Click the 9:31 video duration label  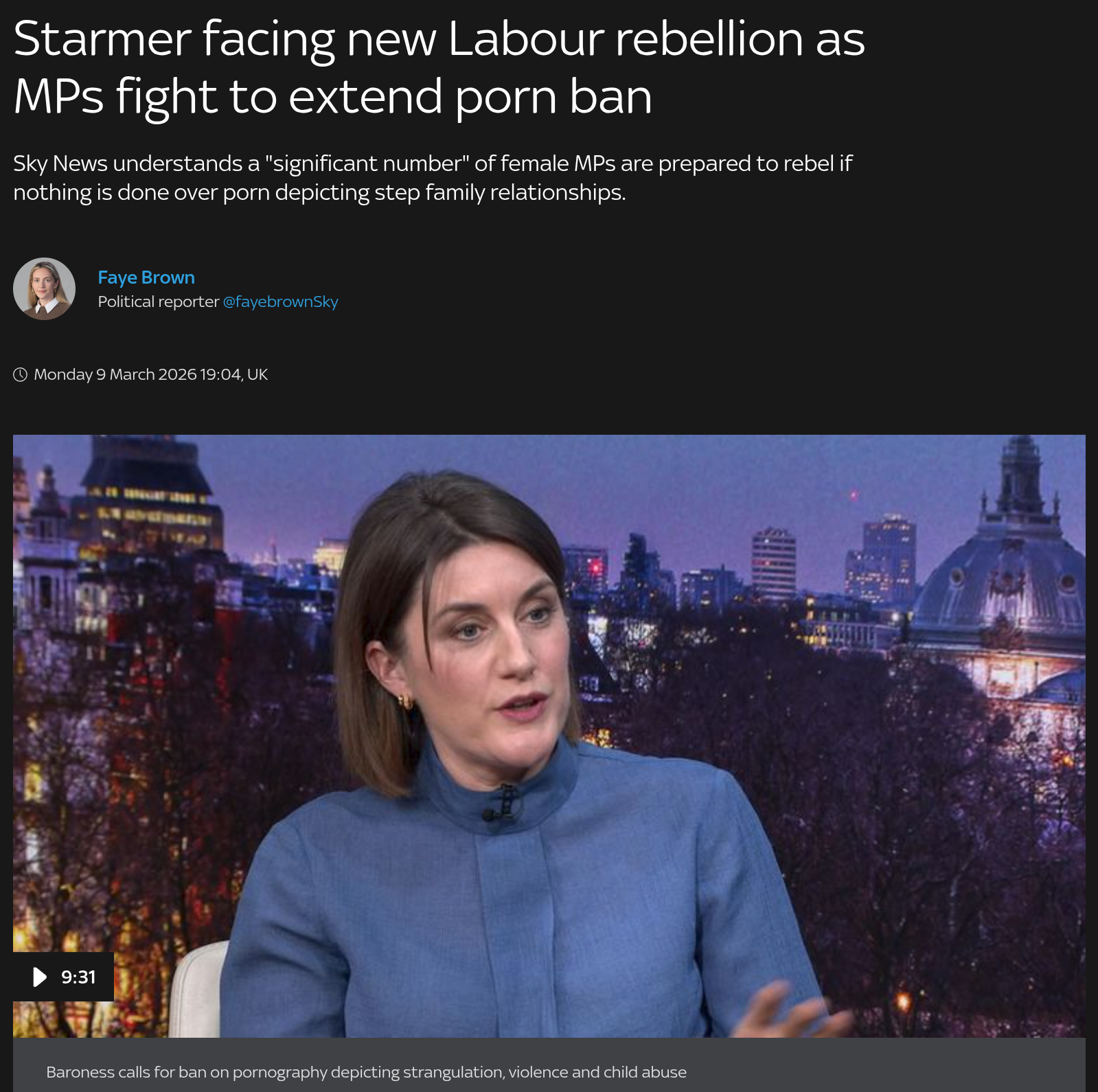pos(78,977)
